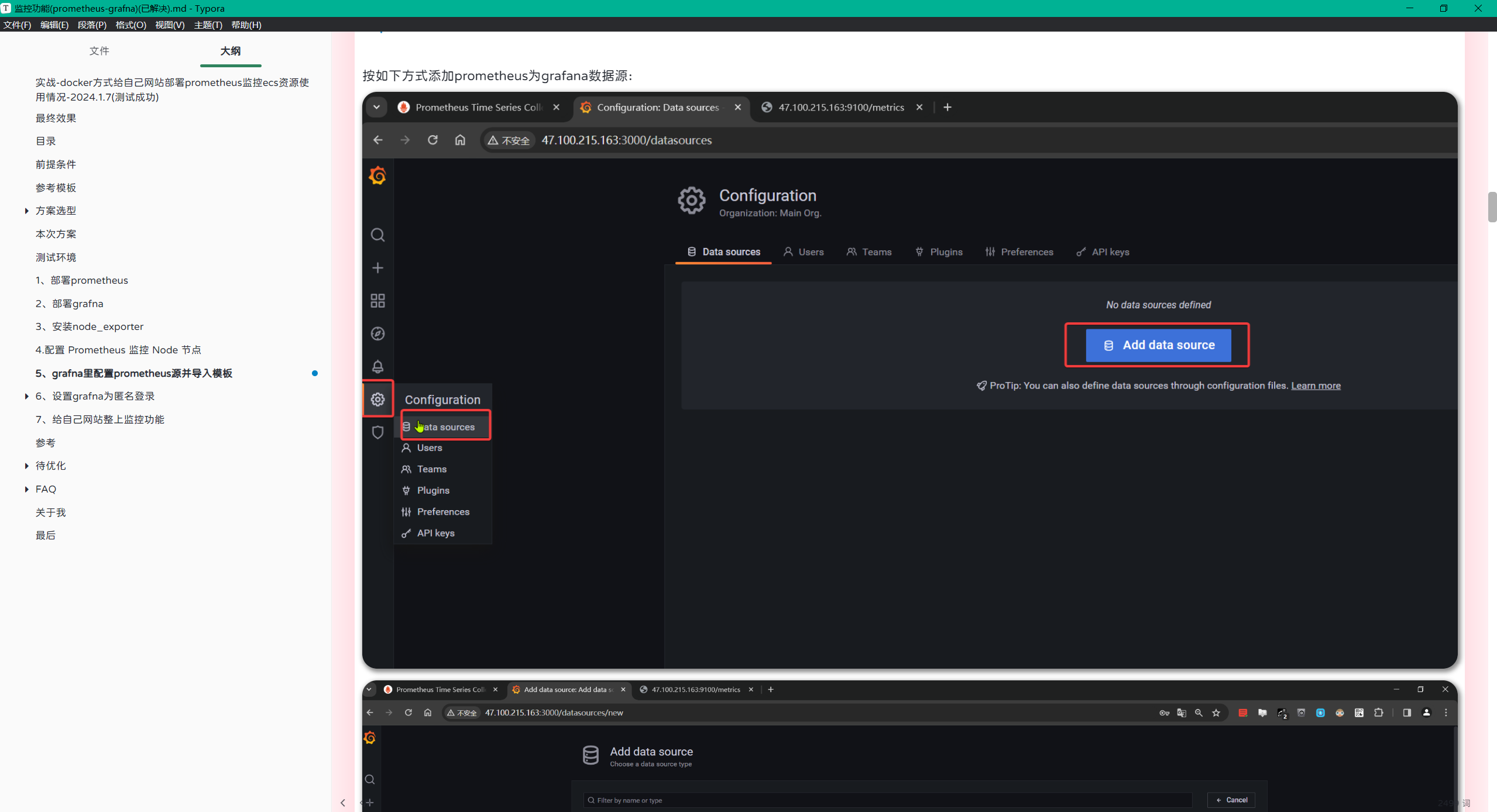Click the bookmark star icon in address bar
The width and height of the screenshot is (1497, 812).
point(1216,713)
